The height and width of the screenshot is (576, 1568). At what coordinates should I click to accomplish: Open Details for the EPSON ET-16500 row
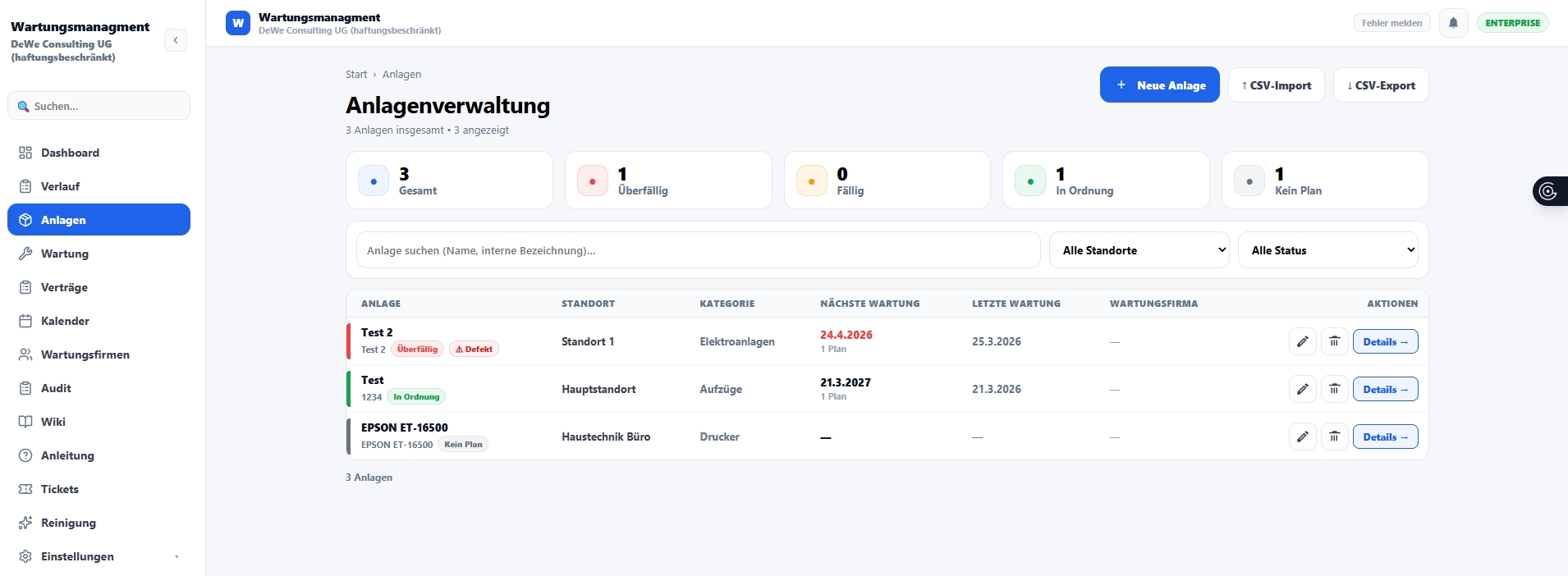[x=1385, y=437]
